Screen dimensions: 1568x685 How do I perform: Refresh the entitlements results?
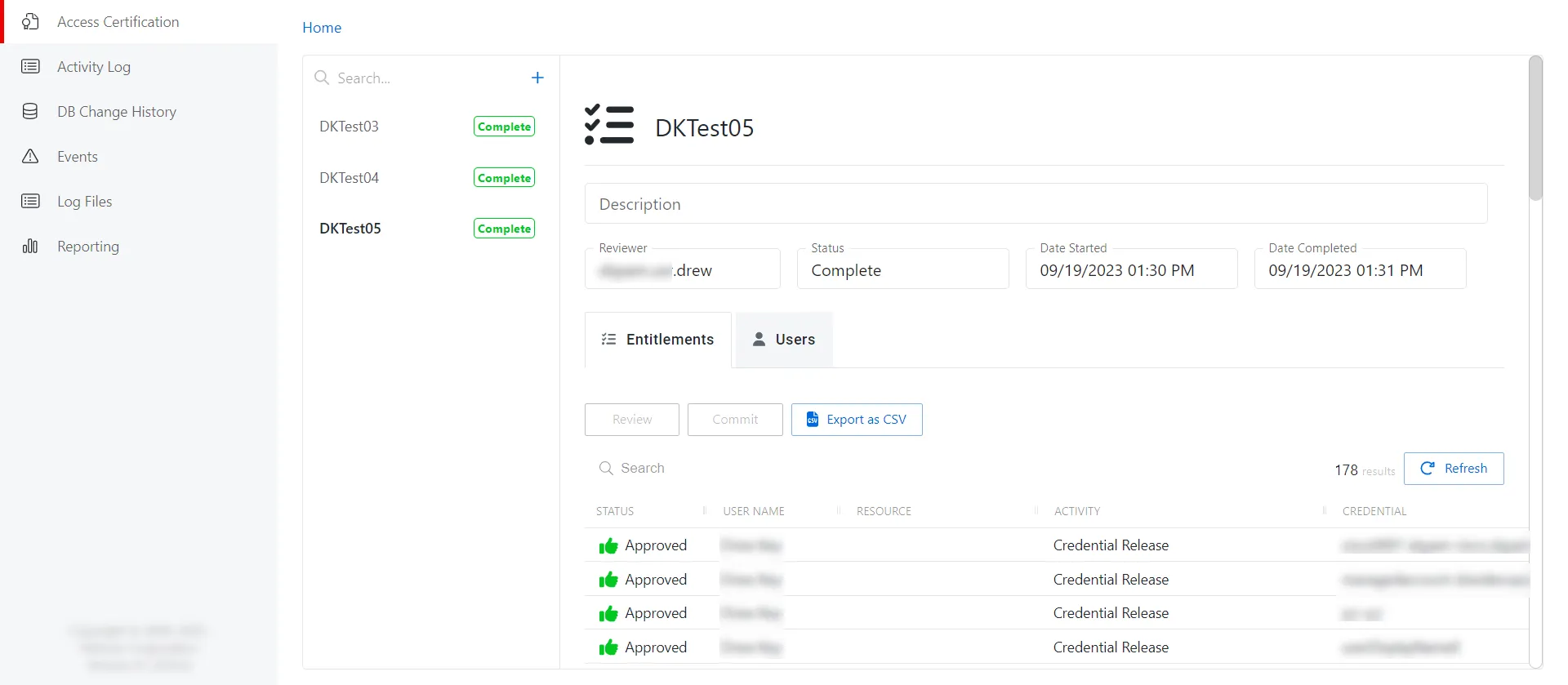pyautogui.click(x=1454, y=469)
